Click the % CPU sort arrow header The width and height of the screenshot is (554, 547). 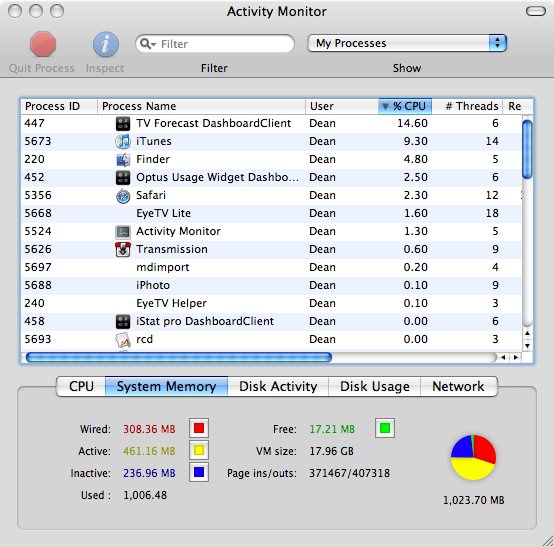click(x=405, y=106)
